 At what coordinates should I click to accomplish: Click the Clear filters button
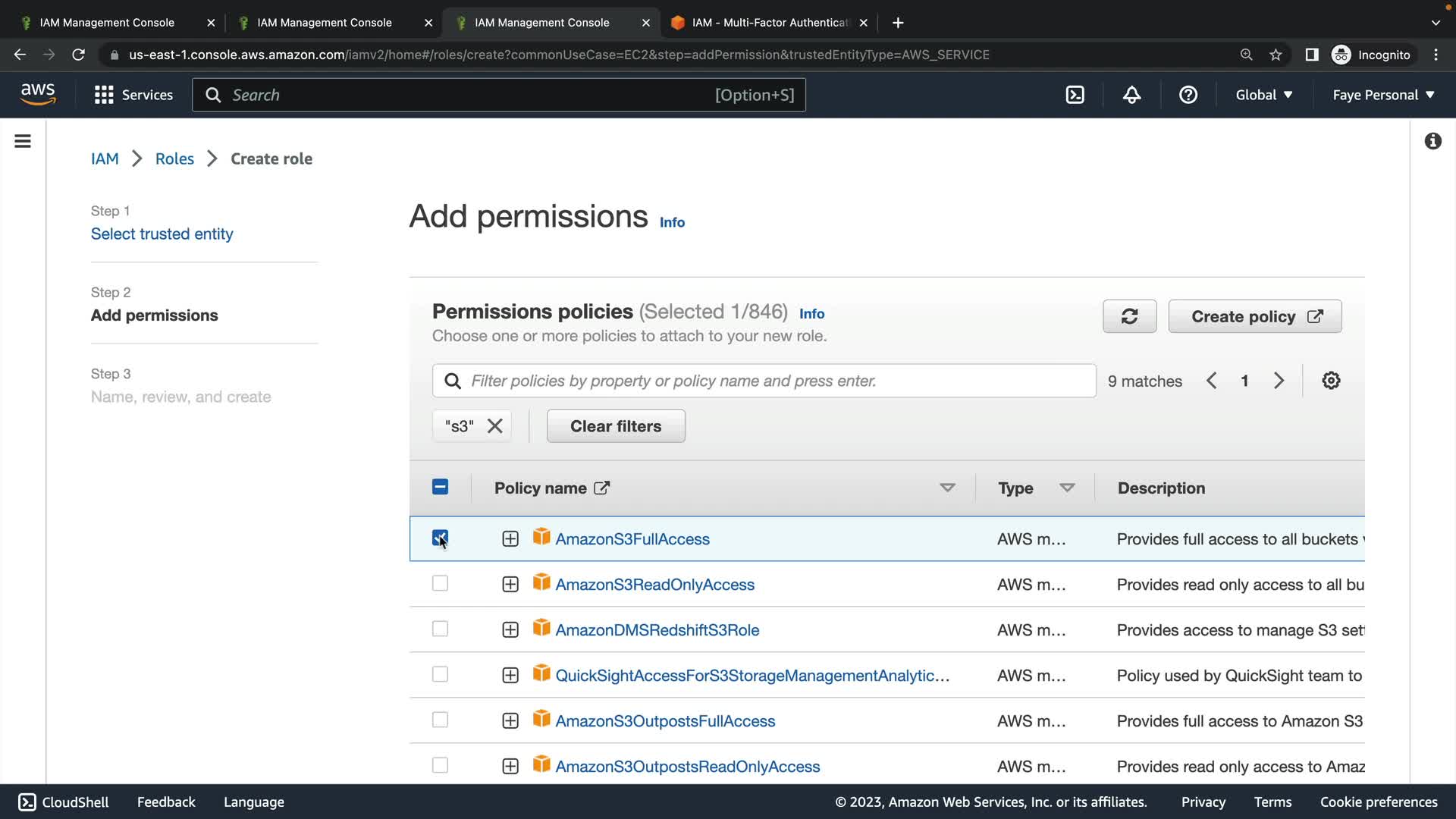616,426
